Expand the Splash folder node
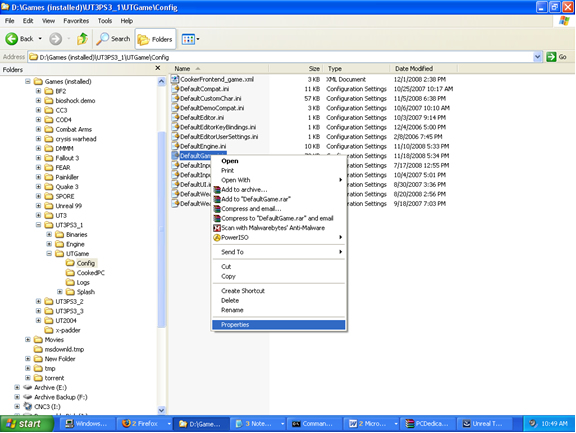Viewport: 576px width, 433px height. pos(60,292)
